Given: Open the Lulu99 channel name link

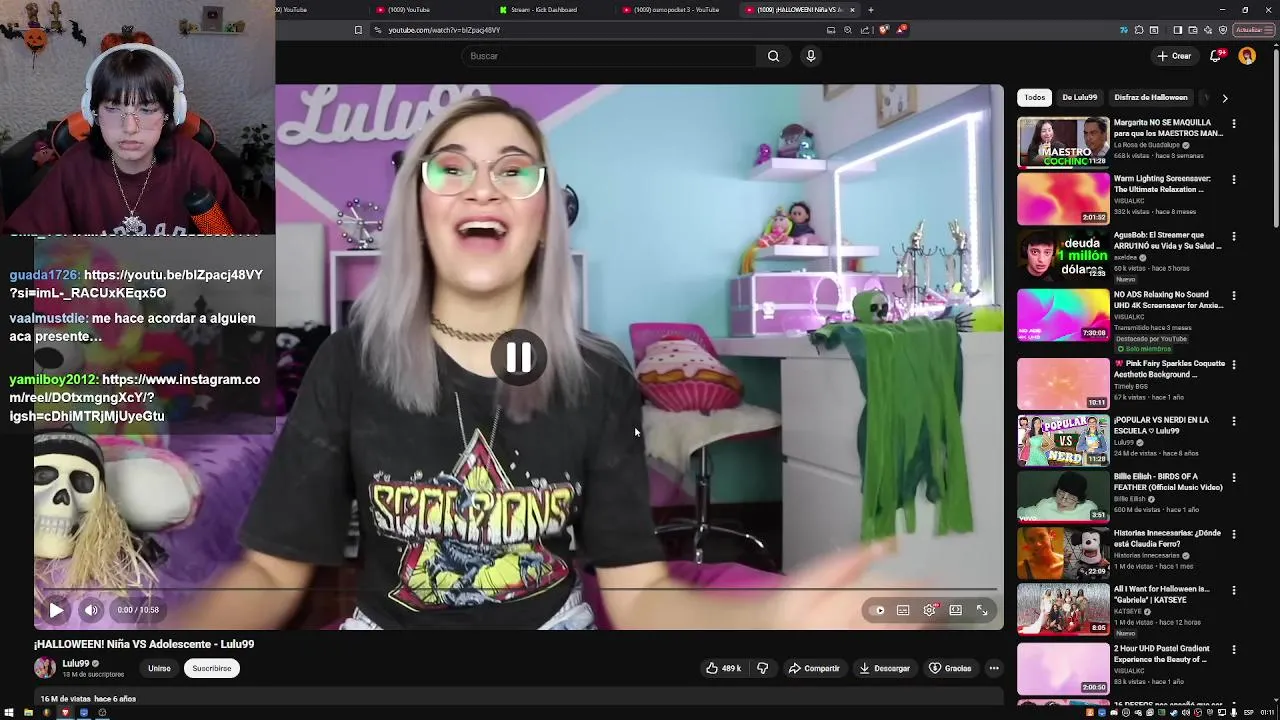Looking at the screenshot, I should click(x=76, y=663).
